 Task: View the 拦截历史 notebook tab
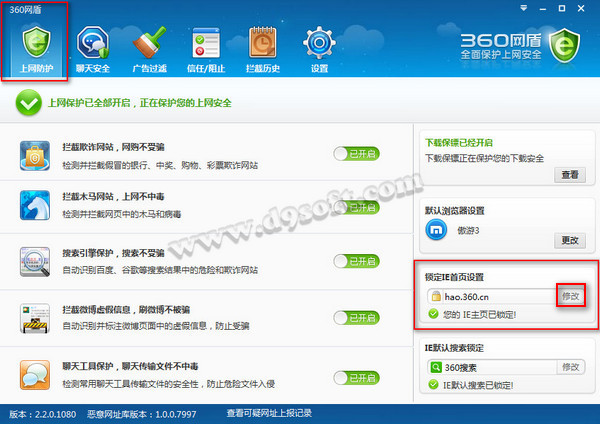[262, 49]
